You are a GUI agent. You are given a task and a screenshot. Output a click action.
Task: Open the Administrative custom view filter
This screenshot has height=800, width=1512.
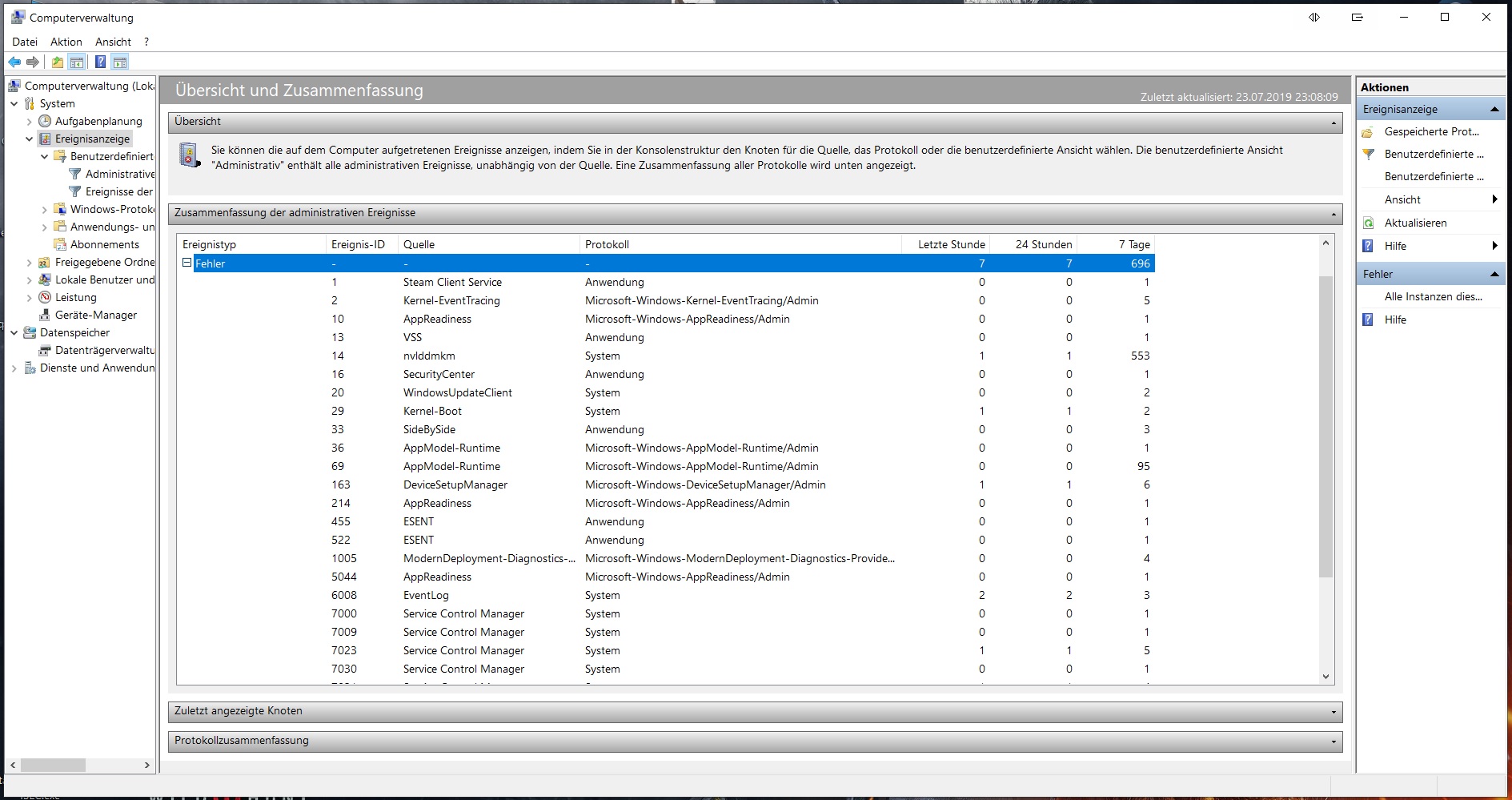(x=112, y=174)
